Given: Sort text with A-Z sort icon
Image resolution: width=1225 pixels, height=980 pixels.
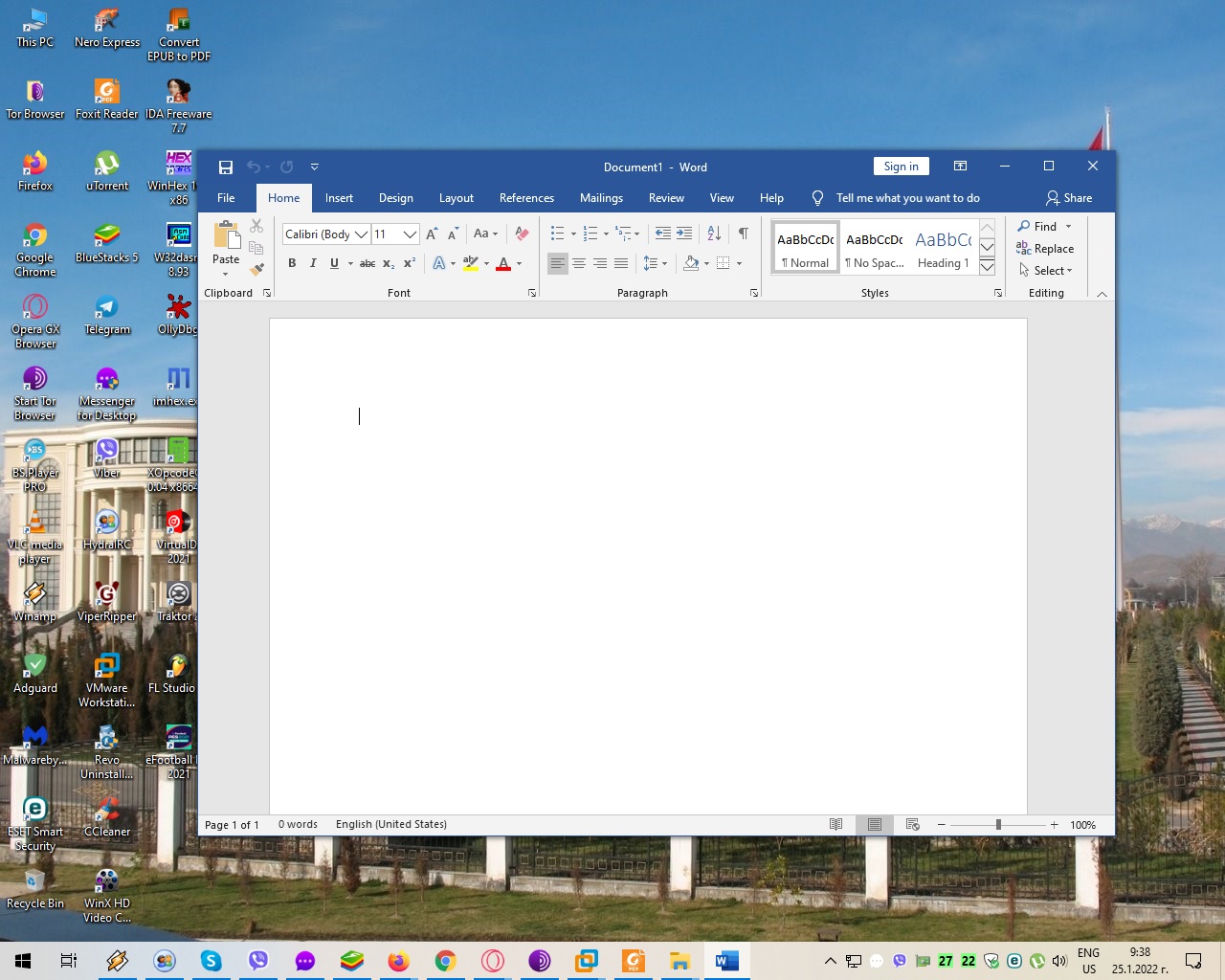Looking at the screenshot, I should click(x=714, y=234).
